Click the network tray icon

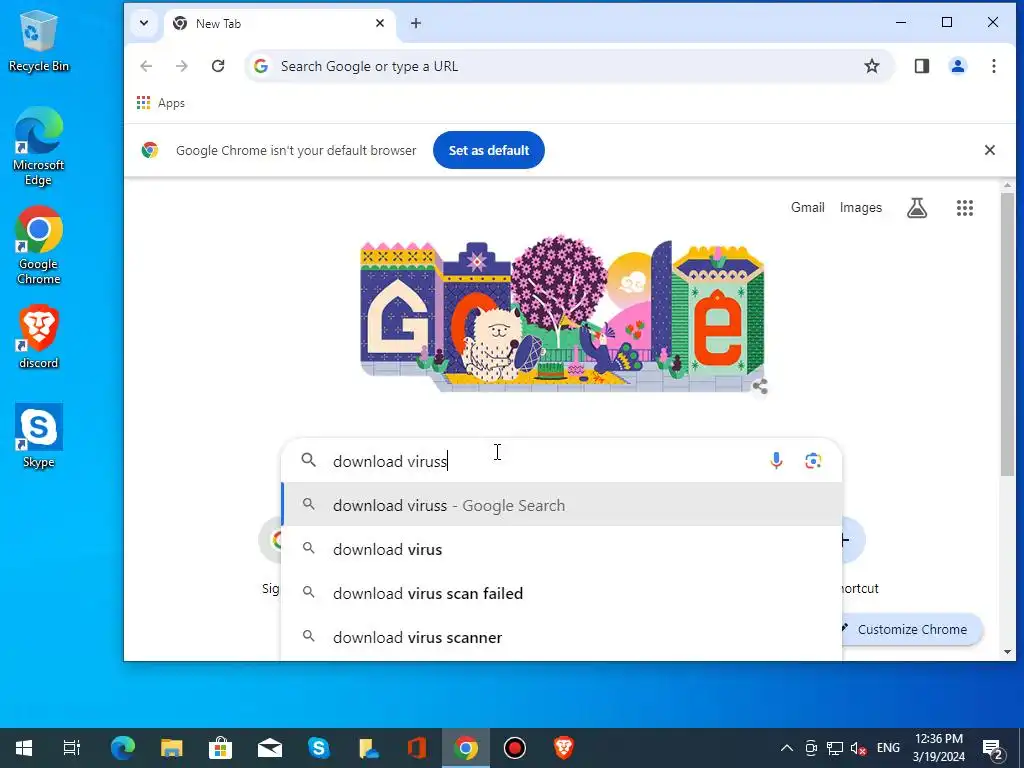(x=835, y=748)
